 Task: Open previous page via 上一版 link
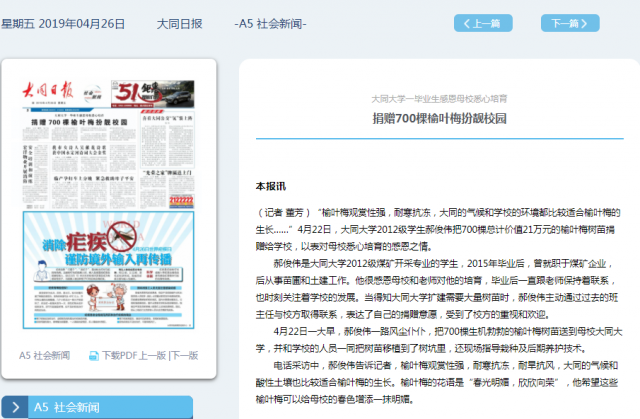coord(152,355)
